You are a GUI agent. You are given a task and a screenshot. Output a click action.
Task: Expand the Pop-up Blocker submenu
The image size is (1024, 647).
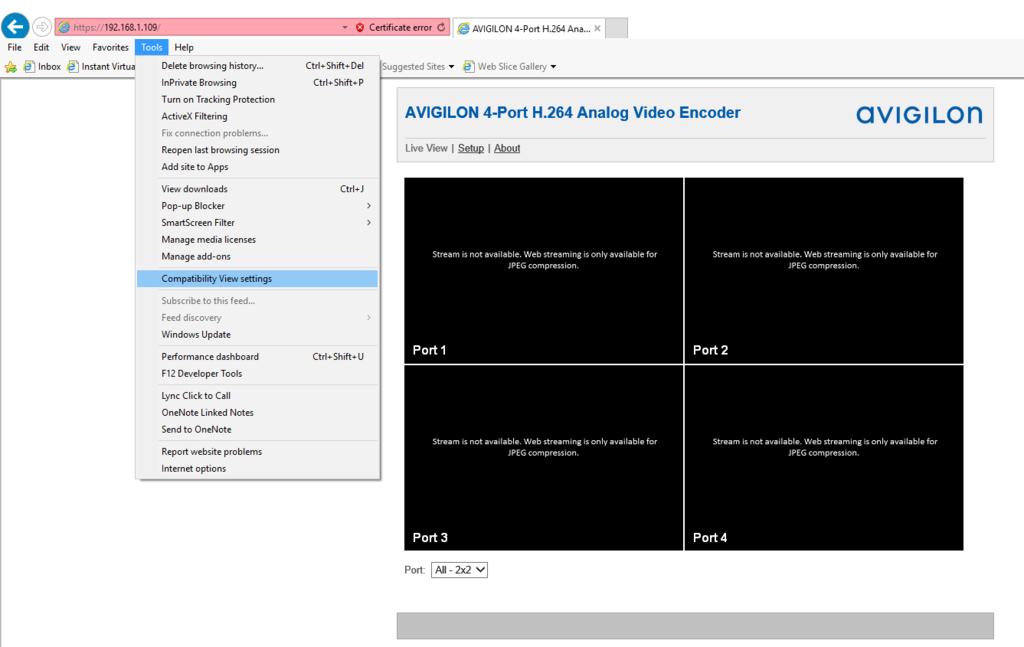click(x=257, y=206)
